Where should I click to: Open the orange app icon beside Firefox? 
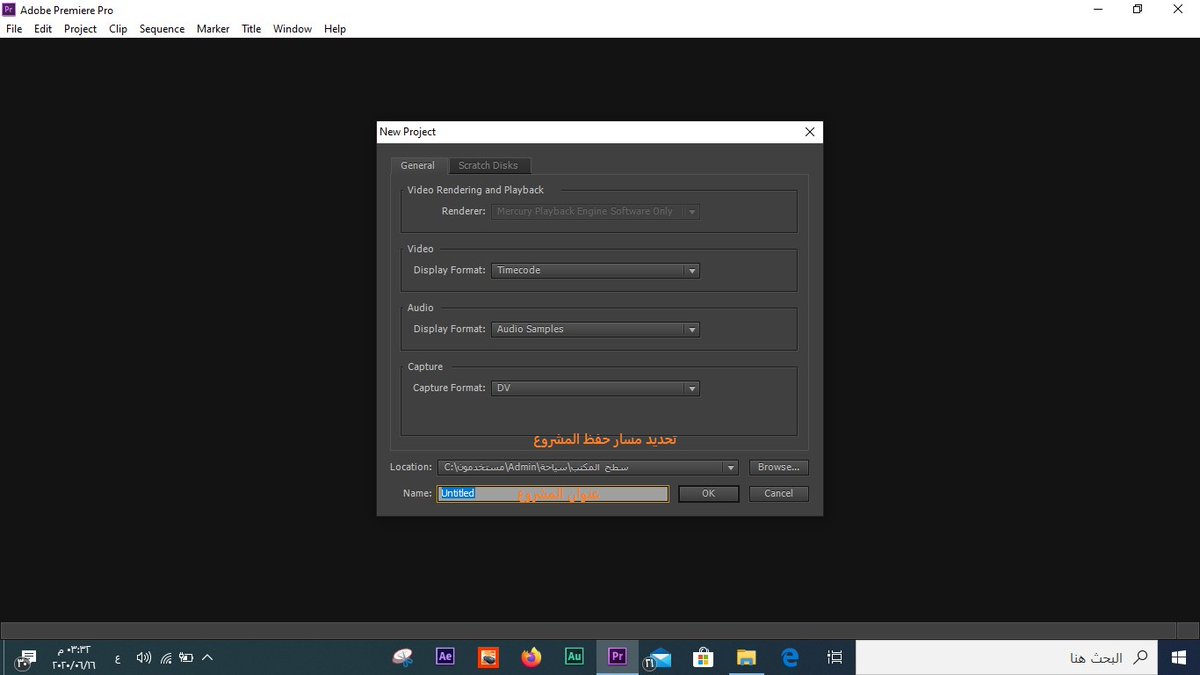click(488, 657)
